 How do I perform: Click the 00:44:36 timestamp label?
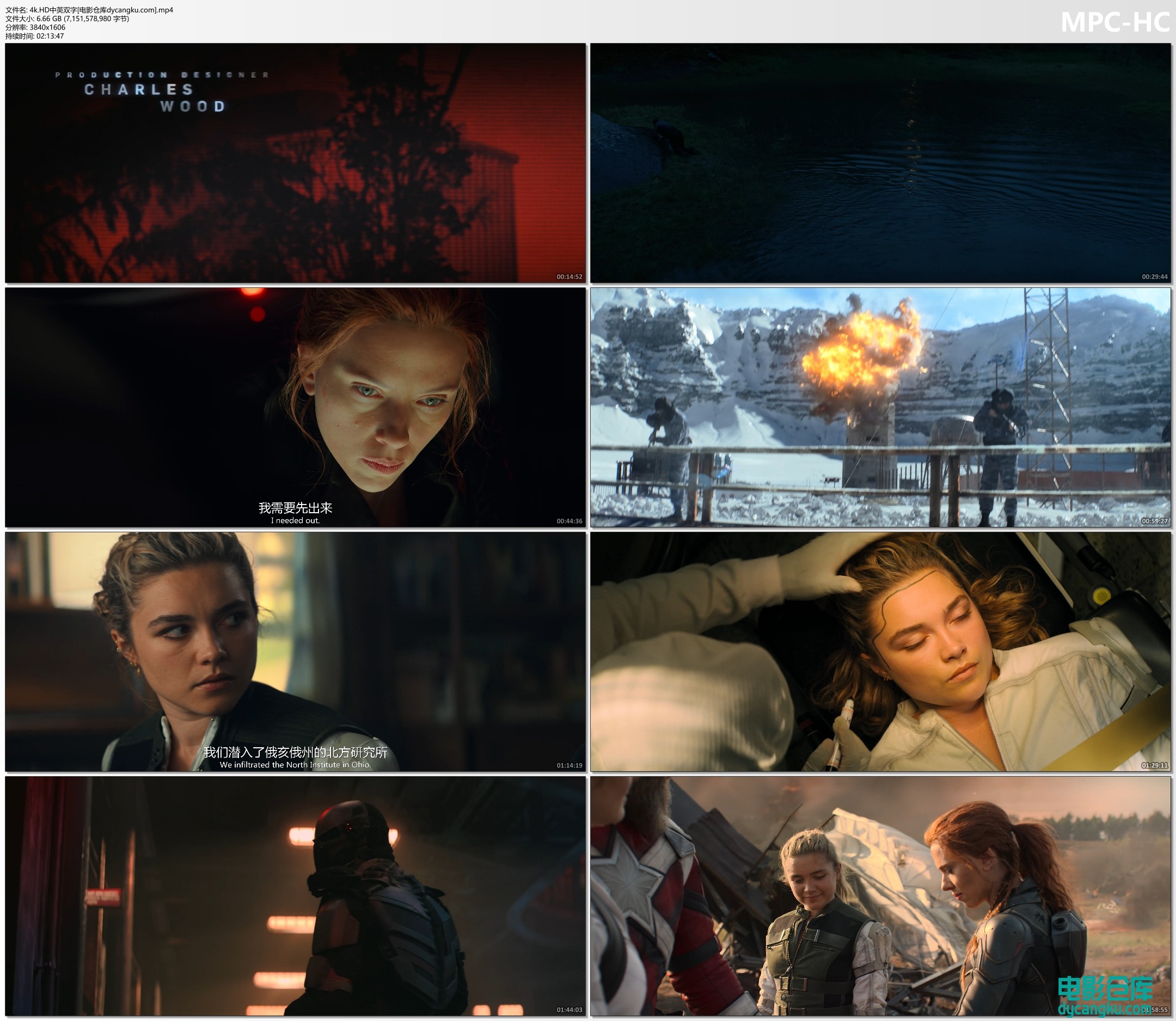click(569, 521)
